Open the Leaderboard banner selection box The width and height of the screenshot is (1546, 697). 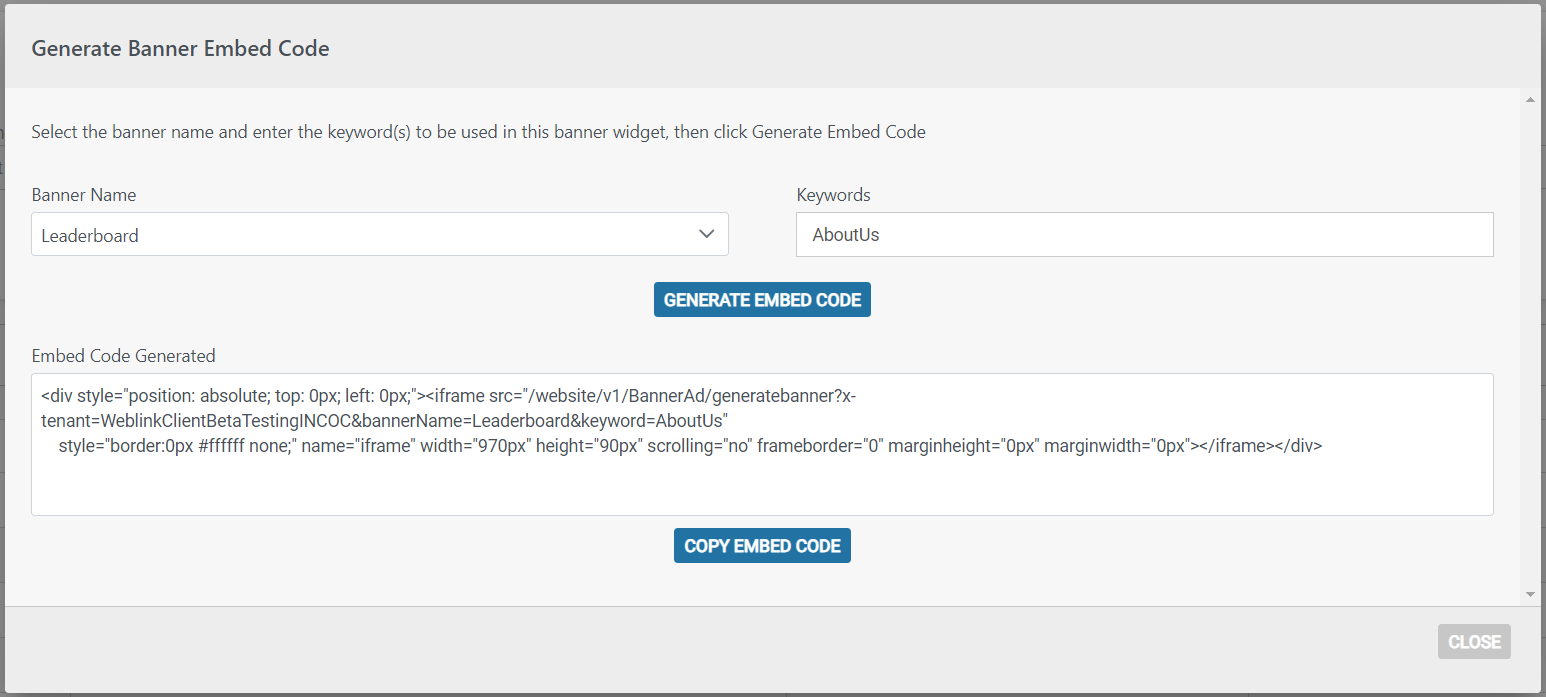click(x=380, y=234)
